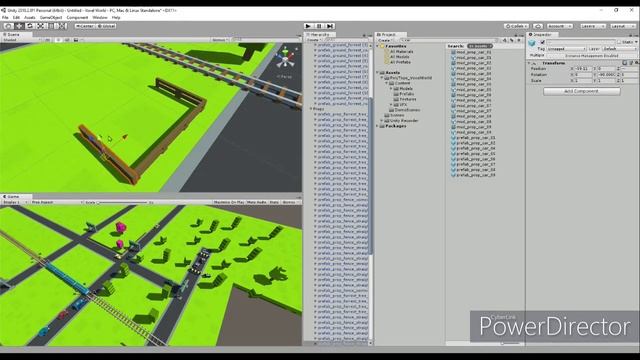Expand the Packages folder arrow
This screenshot has width=640, height=360.
pos(377,126)
